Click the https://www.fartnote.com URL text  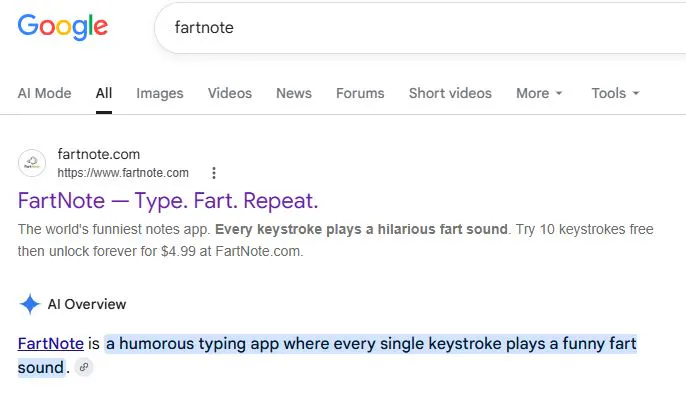click(123, 173)
